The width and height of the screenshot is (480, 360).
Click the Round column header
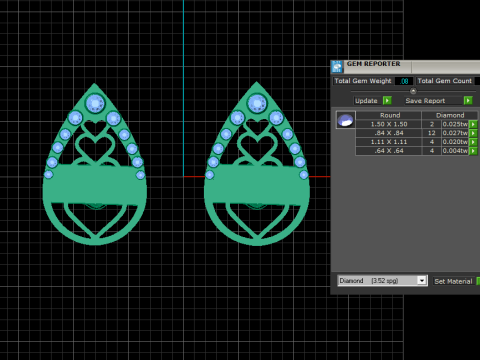coord(389,115)
